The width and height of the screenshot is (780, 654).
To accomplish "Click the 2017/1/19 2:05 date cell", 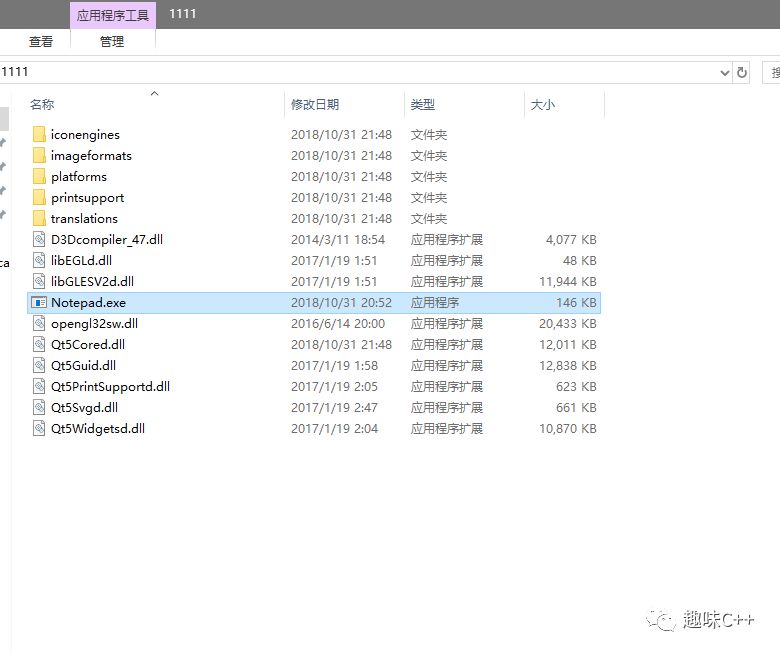I will pos(334,386).
